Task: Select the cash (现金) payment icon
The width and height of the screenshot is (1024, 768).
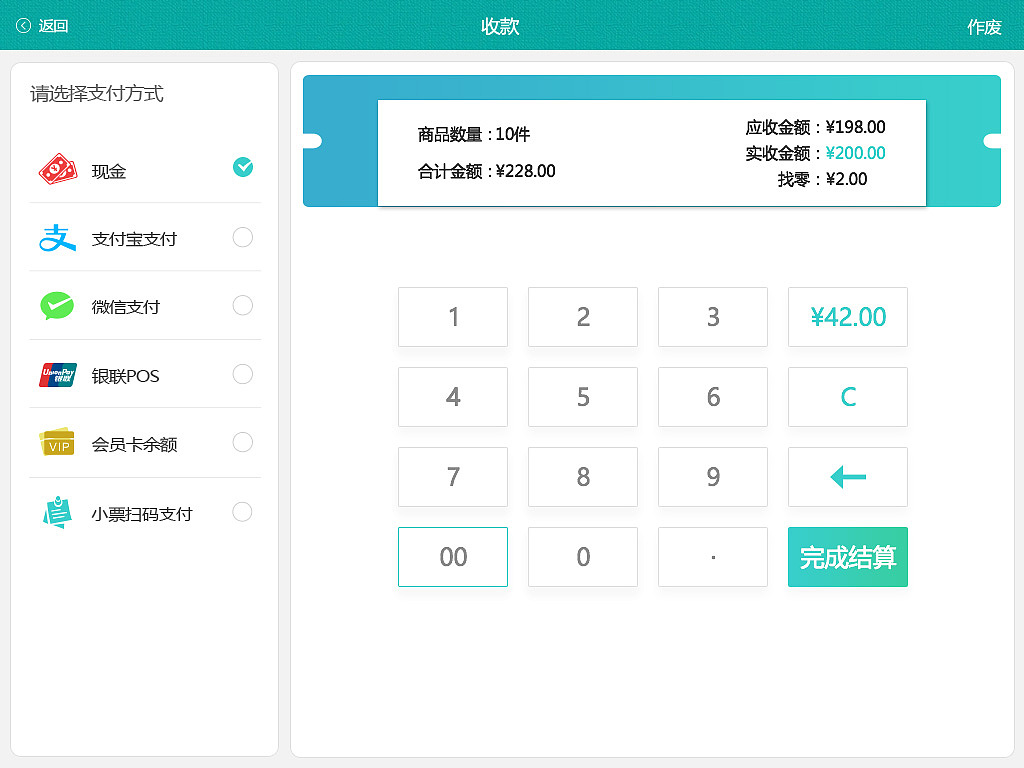Action: point(57,168)
